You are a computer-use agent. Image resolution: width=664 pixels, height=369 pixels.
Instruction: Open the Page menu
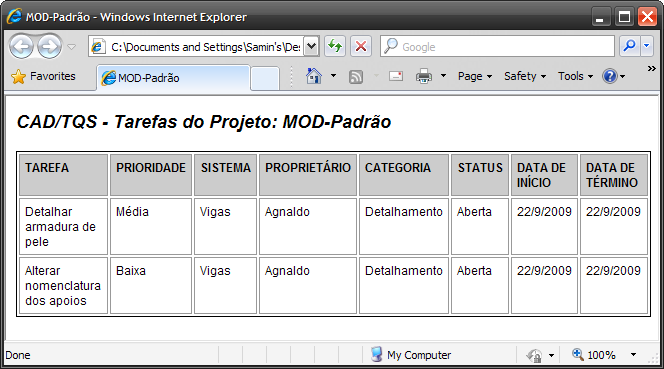point(475,76)
